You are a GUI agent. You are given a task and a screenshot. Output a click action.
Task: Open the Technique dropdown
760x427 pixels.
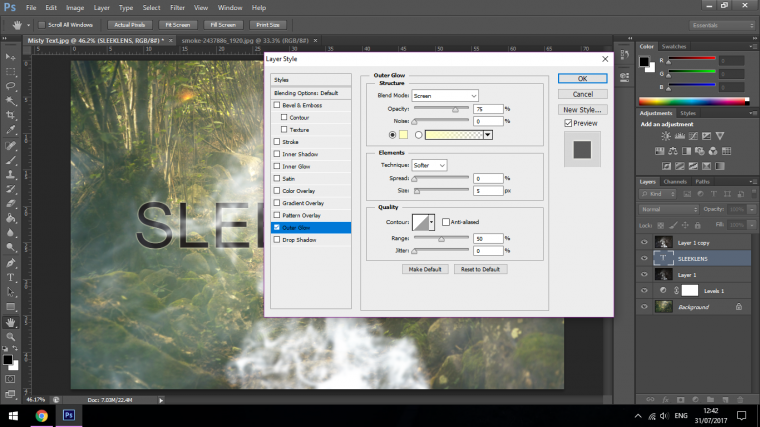point(429,165)
